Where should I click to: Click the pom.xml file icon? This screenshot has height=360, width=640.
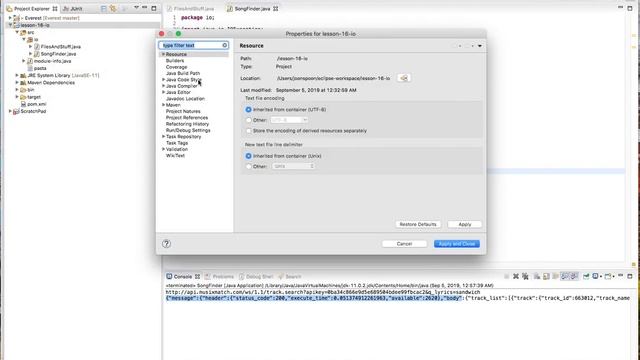click(24, 104)
